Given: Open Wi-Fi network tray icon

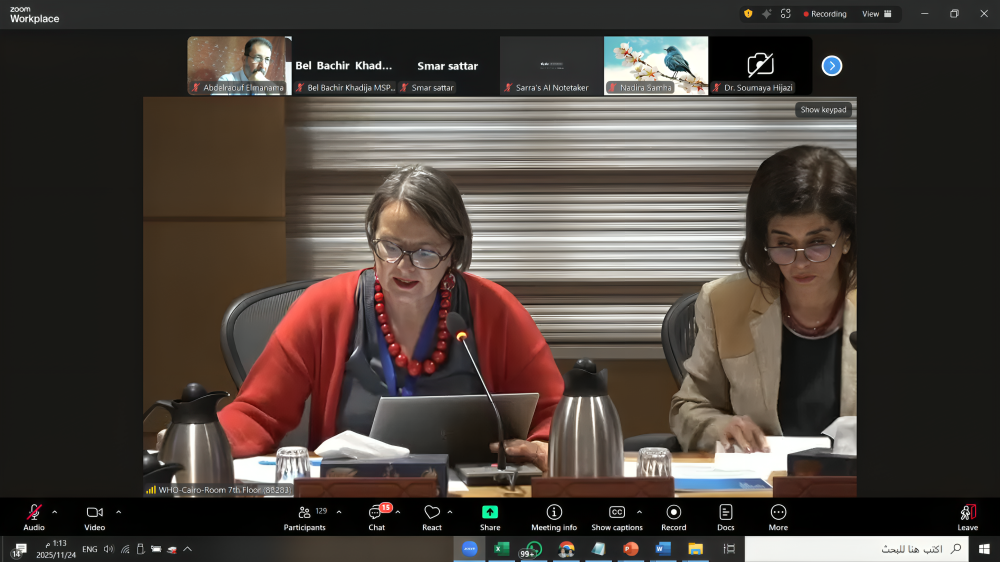Looking at the screenshot, I should 125,549.
